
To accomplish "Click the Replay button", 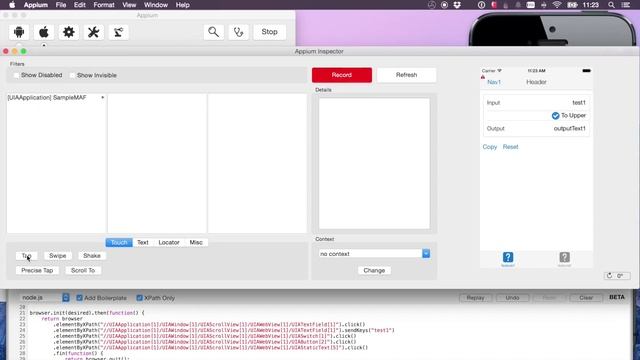I will tap(476, 298).
